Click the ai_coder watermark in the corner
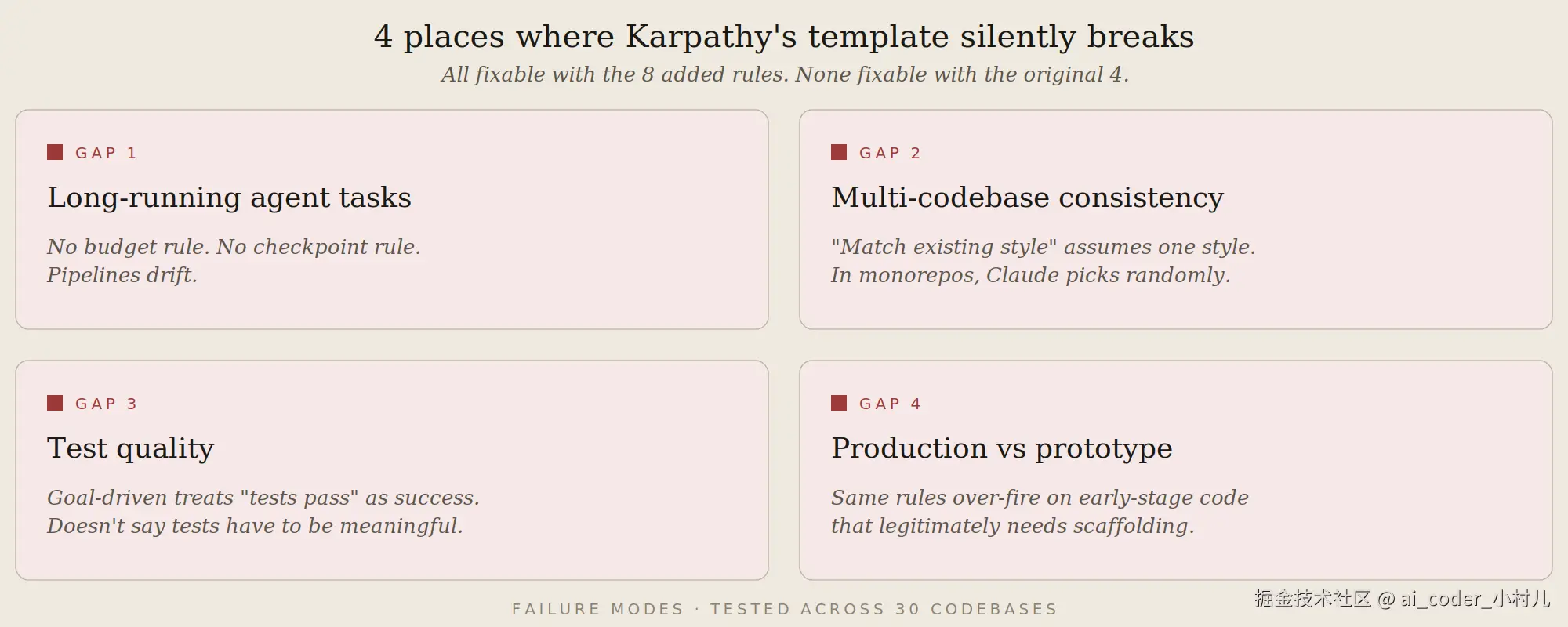The width and height of the screenshot is (1568, 627). 1403,599
